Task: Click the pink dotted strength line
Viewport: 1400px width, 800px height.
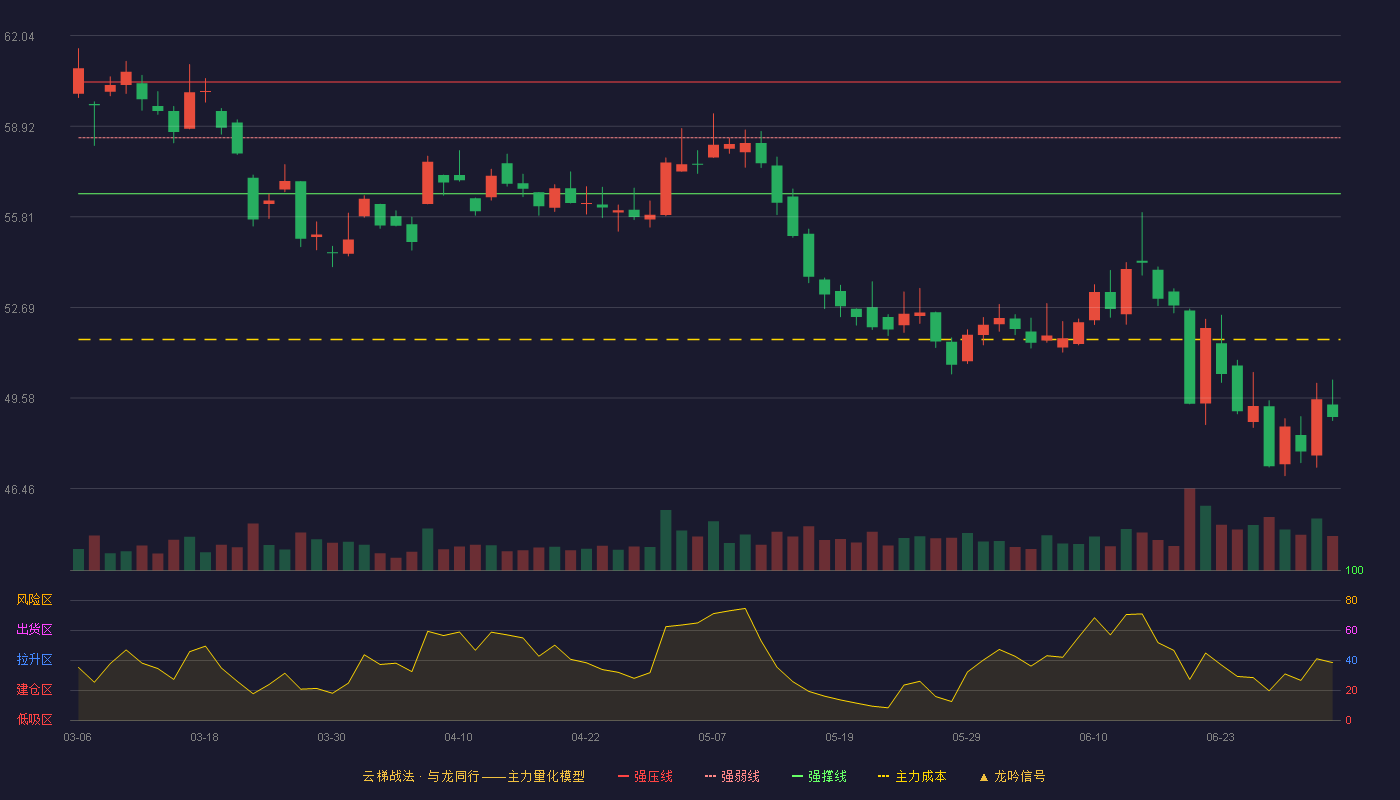Action: tap(709, 137)
